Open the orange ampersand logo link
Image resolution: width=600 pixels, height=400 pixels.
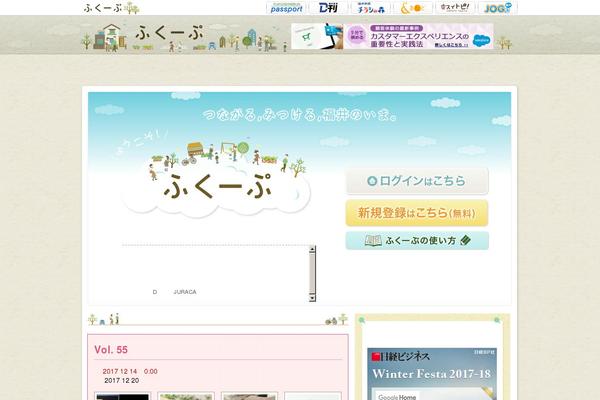(x=412, y=8)
